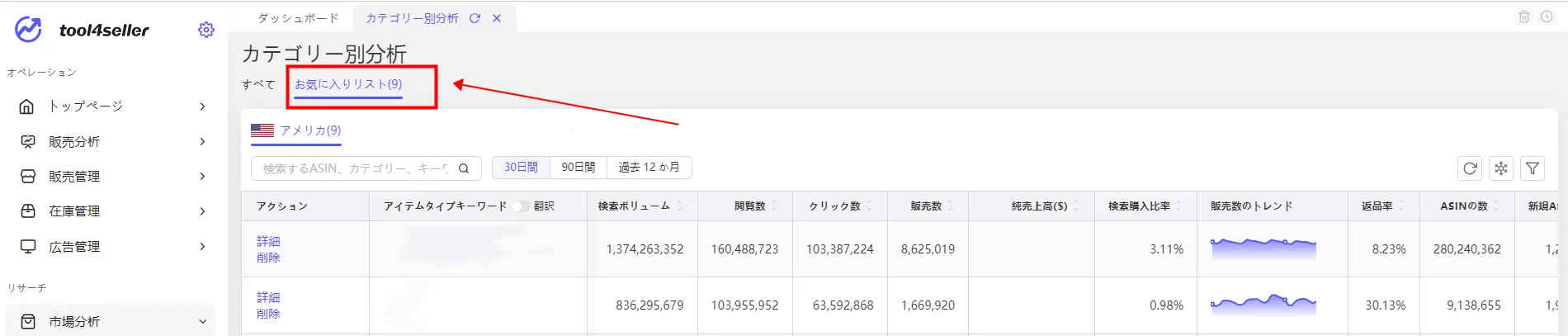Sort by 検索購入比率 column arrows
The height and width of the screenshot is (336, 1568).
pos(1178,206)
